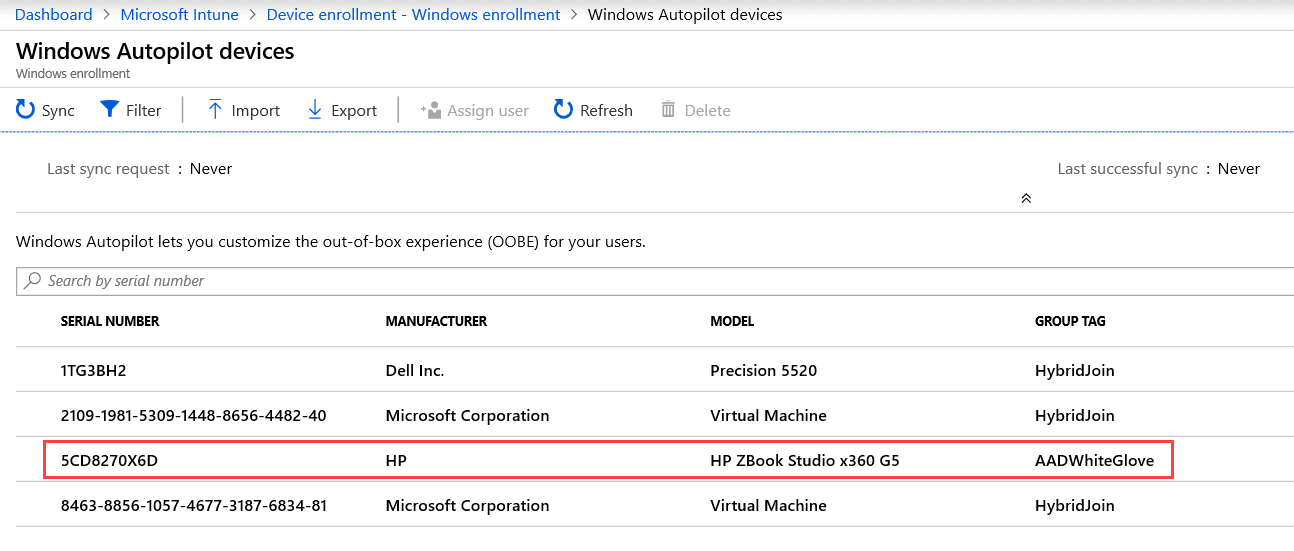
Task: Click the Import upload arrow icon
Action: pos(215,109)
